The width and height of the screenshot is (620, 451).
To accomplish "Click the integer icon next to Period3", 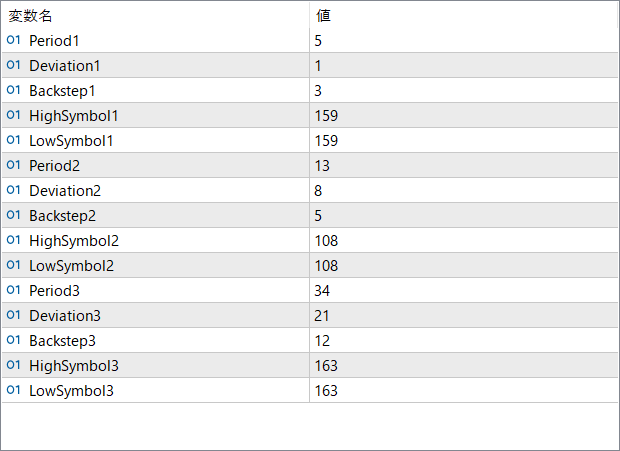I will click(x=13, y=290).
